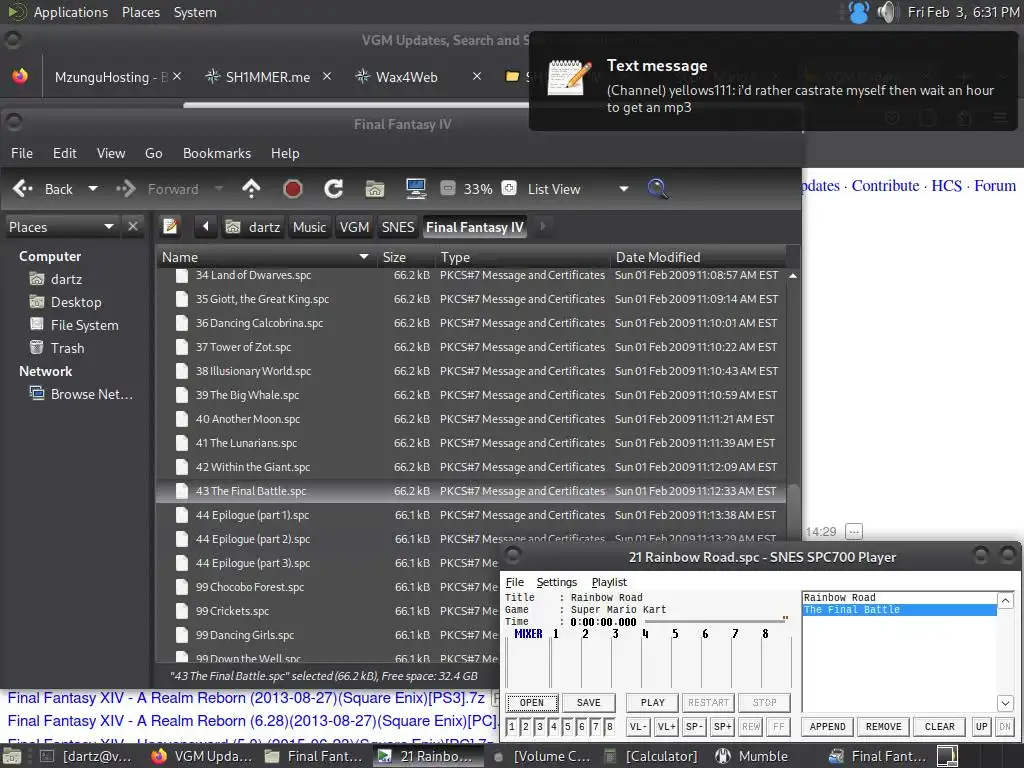
Task: Go to SNES folder in path bar
Action: (398, 227)
